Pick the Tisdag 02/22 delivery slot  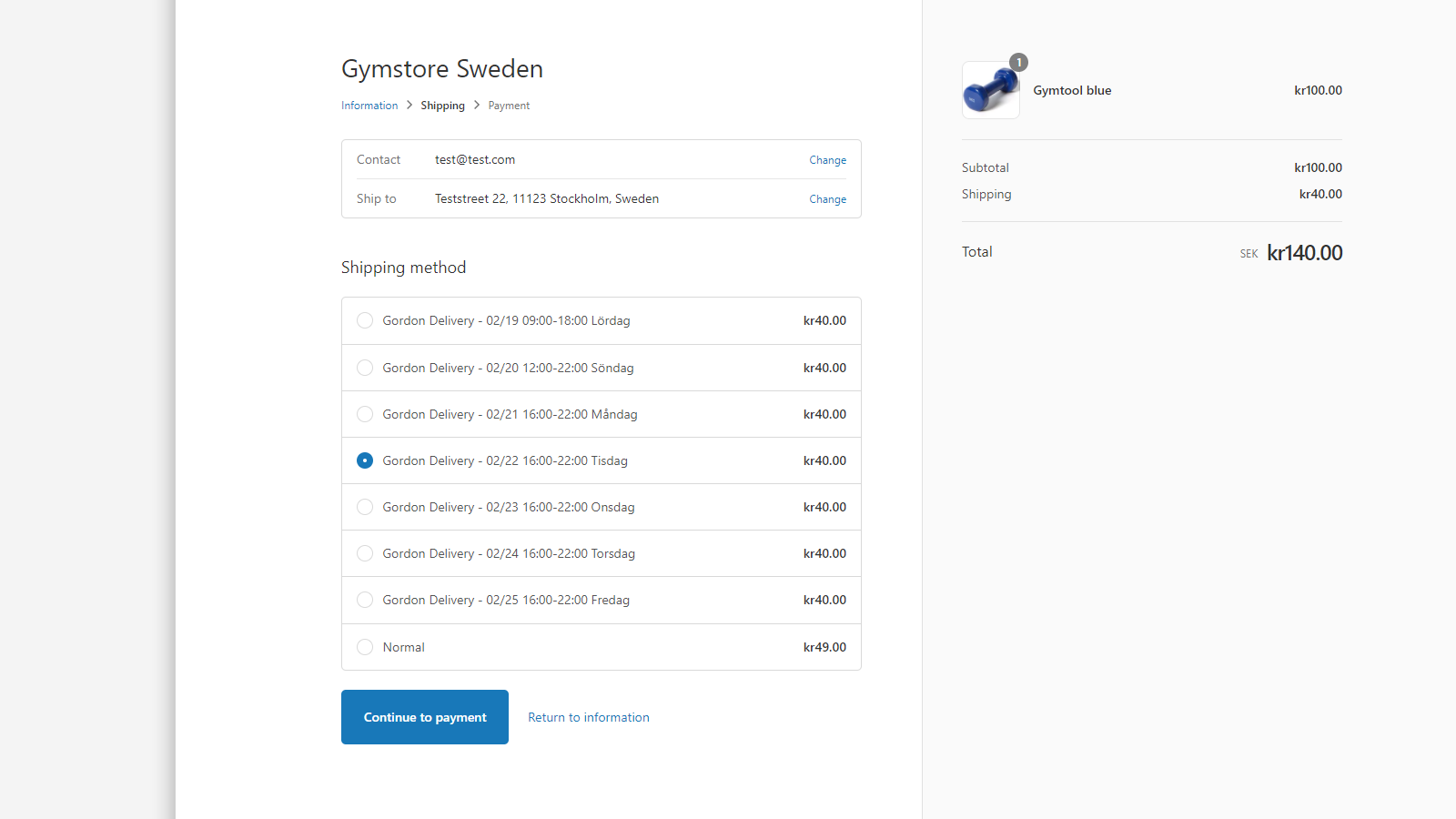tap(365, 460)
